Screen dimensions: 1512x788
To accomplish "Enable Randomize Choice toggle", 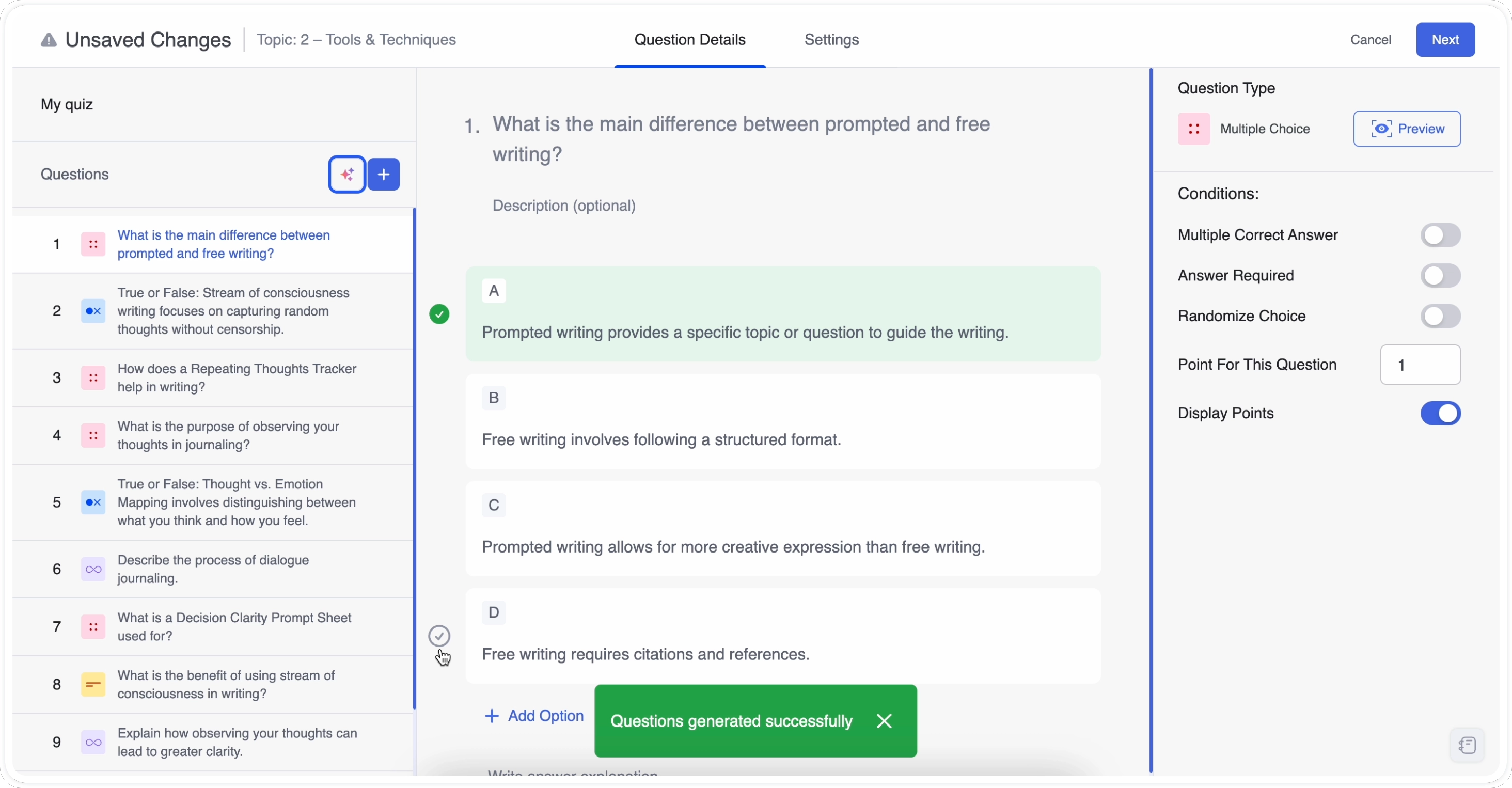I will (x=1440, y=316).
